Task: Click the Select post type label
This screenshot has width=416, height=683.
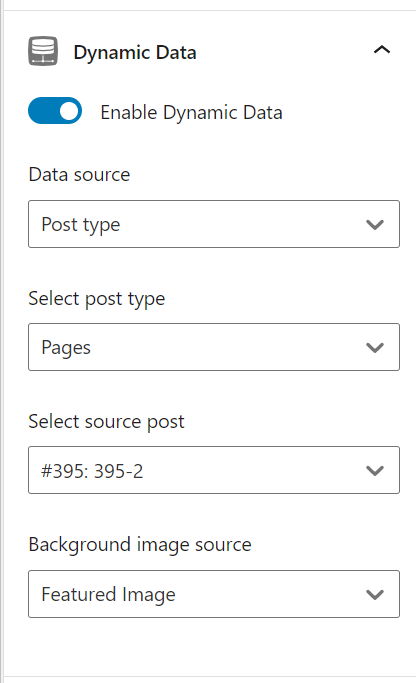Action: click(97, 299)
